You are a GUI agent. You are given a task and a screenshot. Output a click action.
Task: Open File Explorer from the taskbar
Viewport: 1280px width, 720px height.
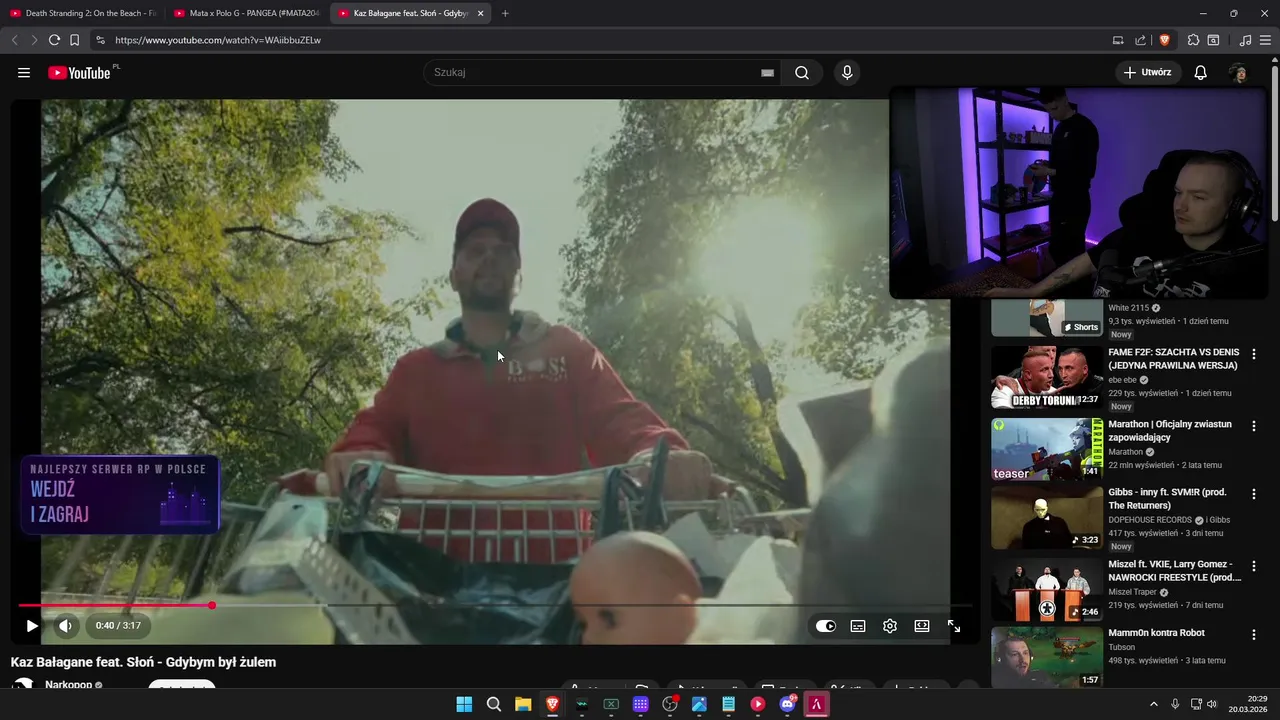pyautogui.click(x=523, y=704)
